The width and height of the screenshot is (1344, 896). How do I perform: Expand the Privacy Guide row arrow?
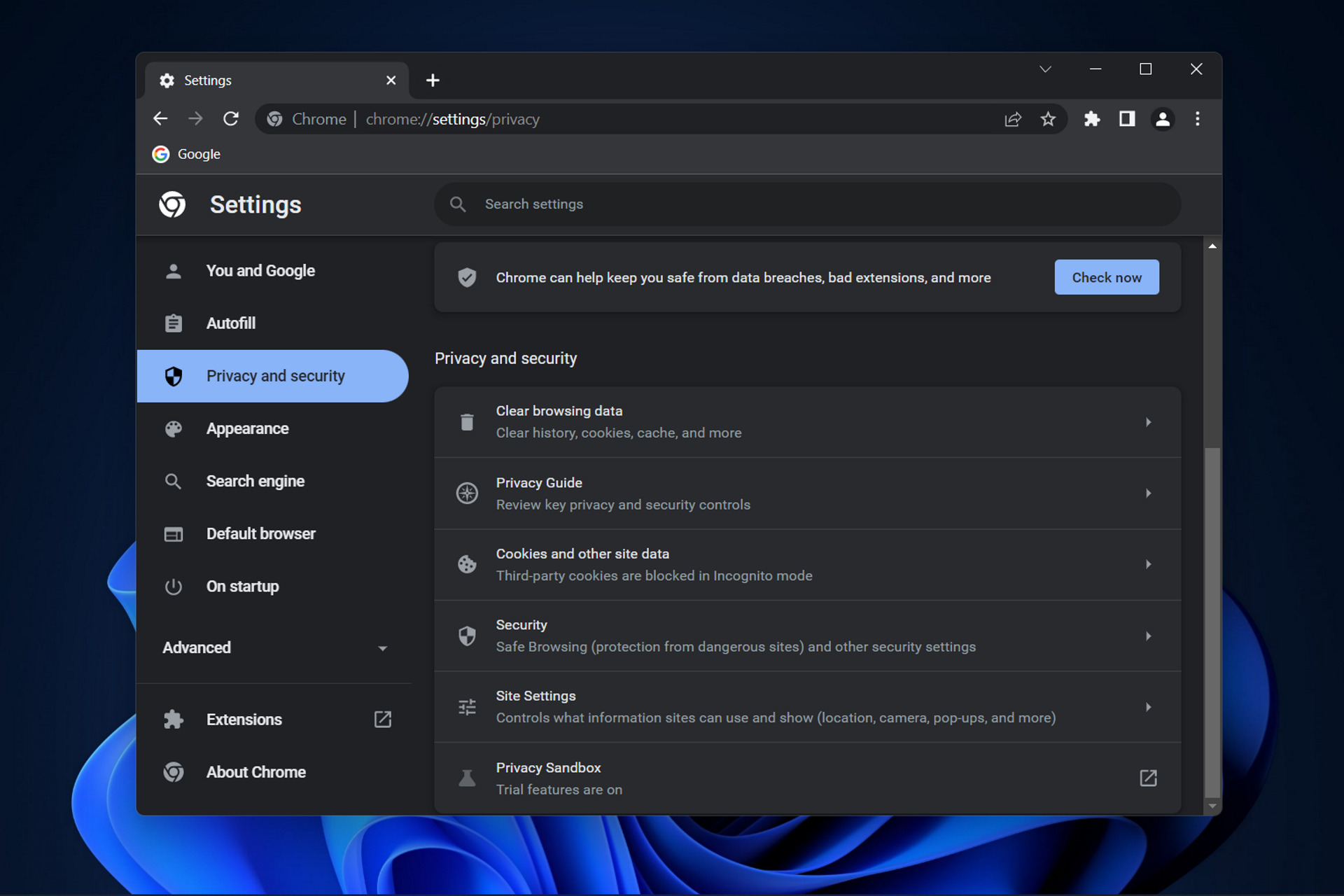click(1148, 493)
